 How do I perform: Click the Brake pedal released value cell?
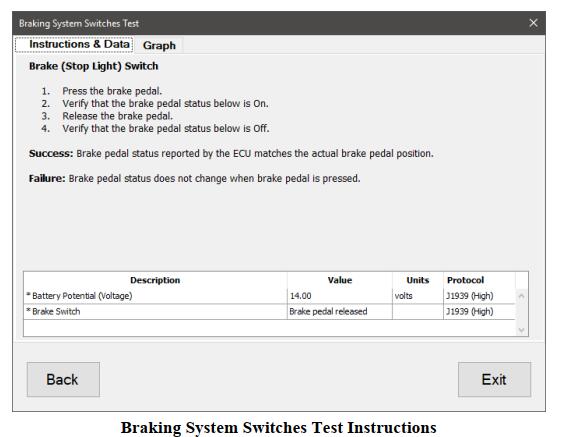coord(340,312)
